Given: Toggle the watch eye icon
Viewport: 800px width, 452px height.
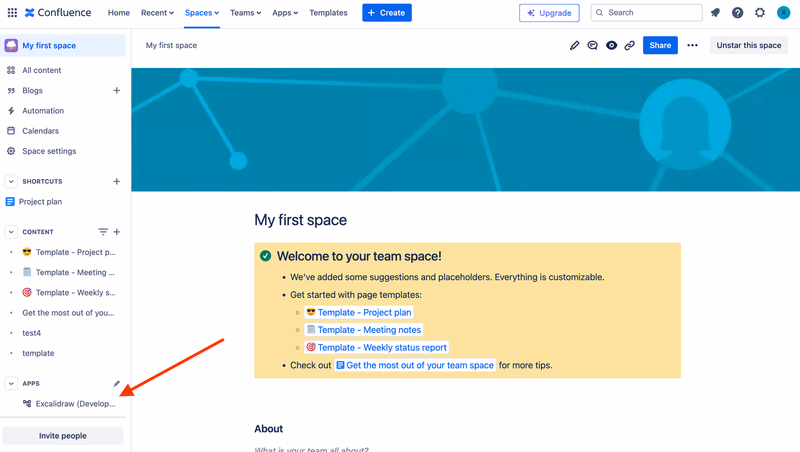Looking at the screenshot, I should click(x=611, y=45).
